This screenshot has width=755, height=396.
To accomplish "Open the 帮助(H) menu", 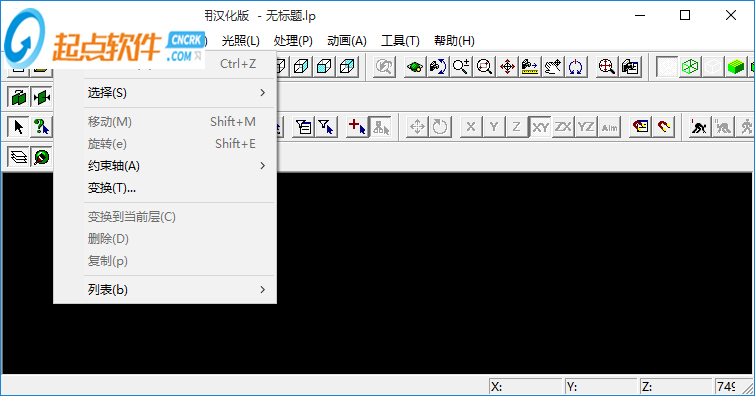I will tap(454, 41).
